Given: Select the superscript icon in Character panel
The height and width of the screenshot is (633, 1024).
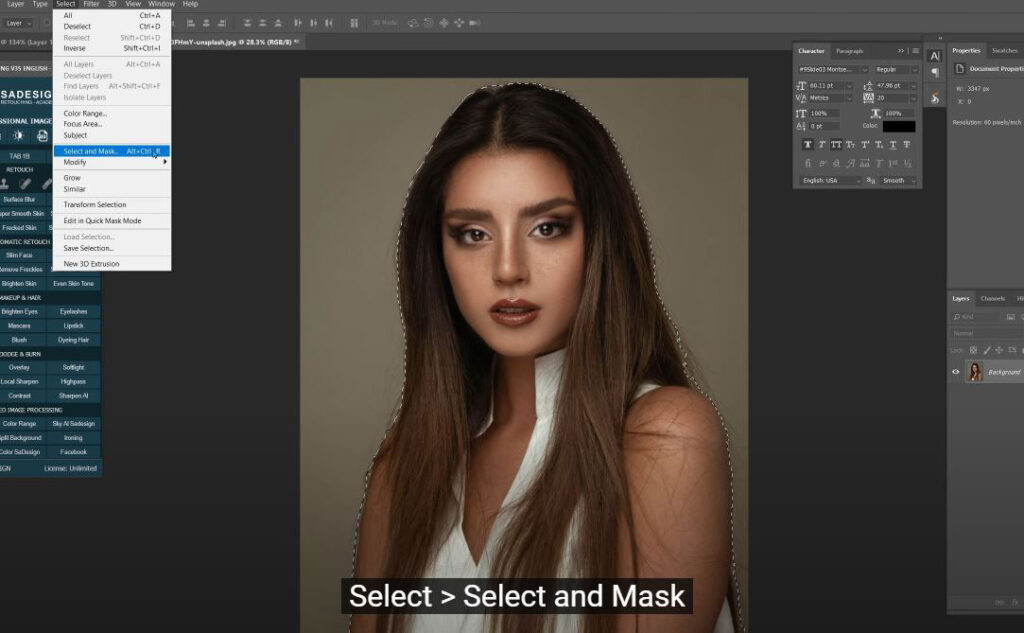Looking at the screenshot, I should [865, 144].
